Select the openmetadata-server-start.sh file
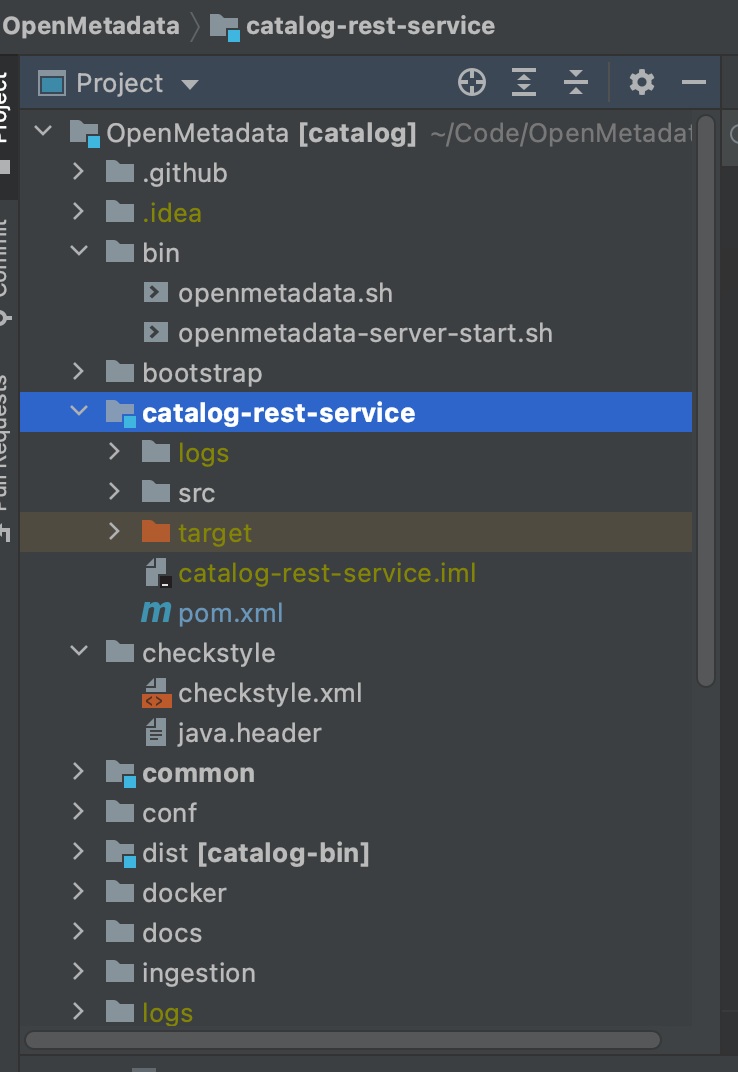This screenshot has width=738, height=1072. point(365,333)
